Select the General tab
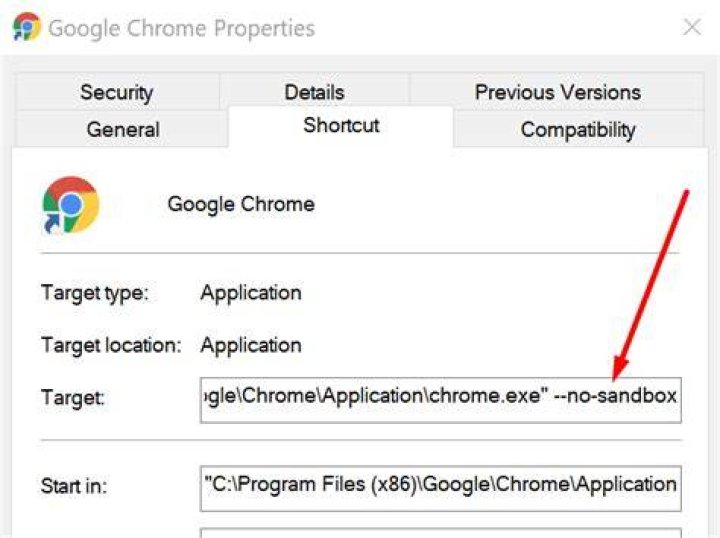720x538 pixels. [x=123, y=129]
